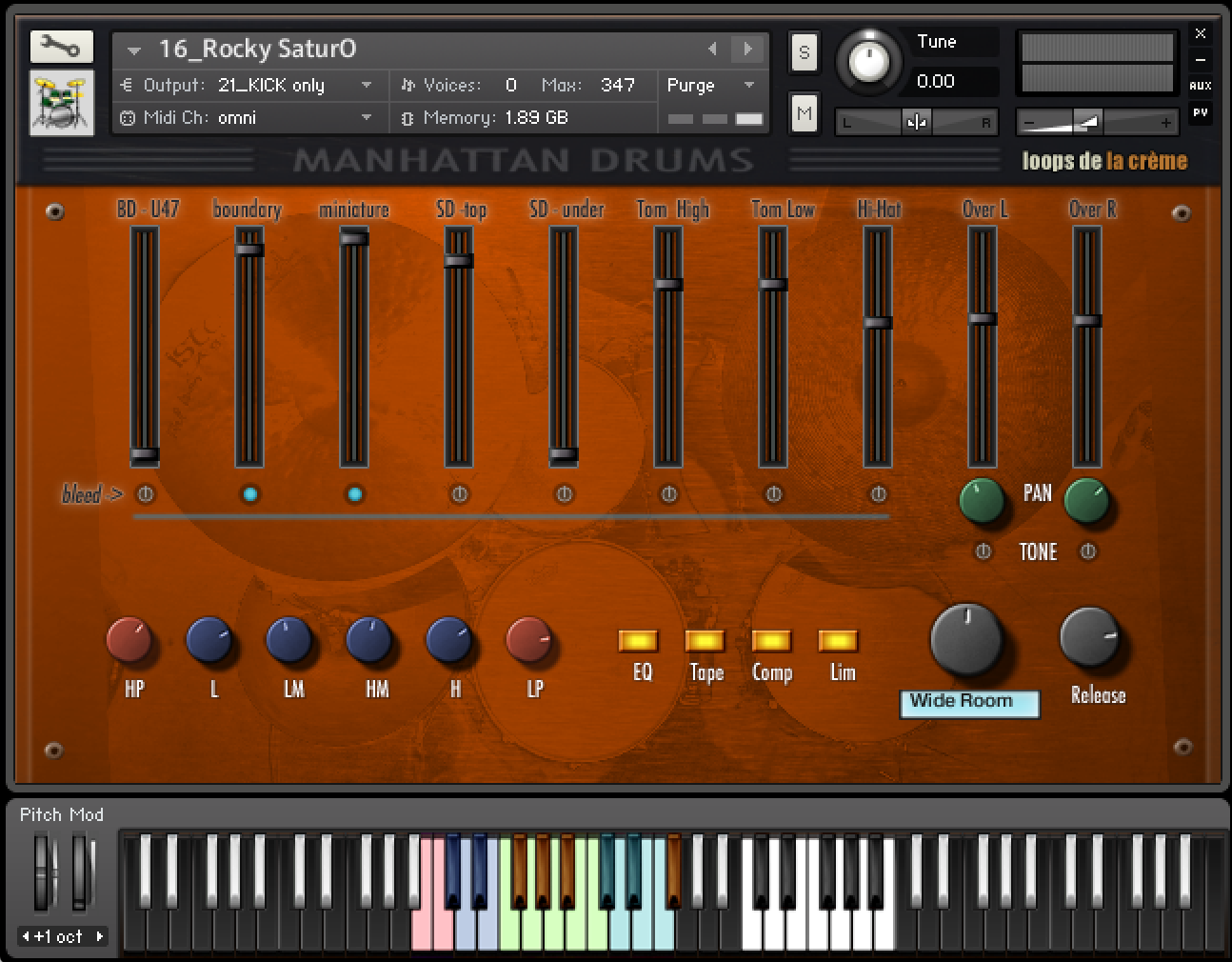Toggle the PV performance view

coord(1201,113)
